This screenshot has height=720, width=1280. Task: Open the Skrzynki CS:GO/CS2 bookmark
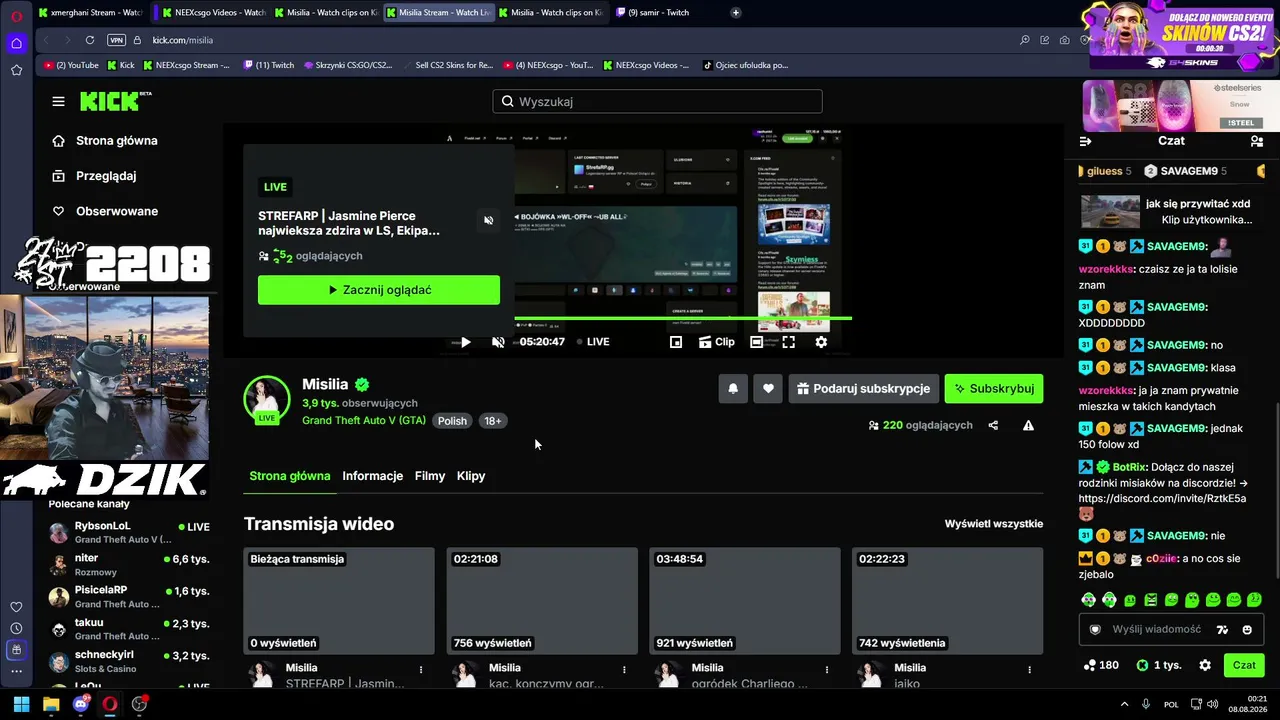tap(346, 65)
